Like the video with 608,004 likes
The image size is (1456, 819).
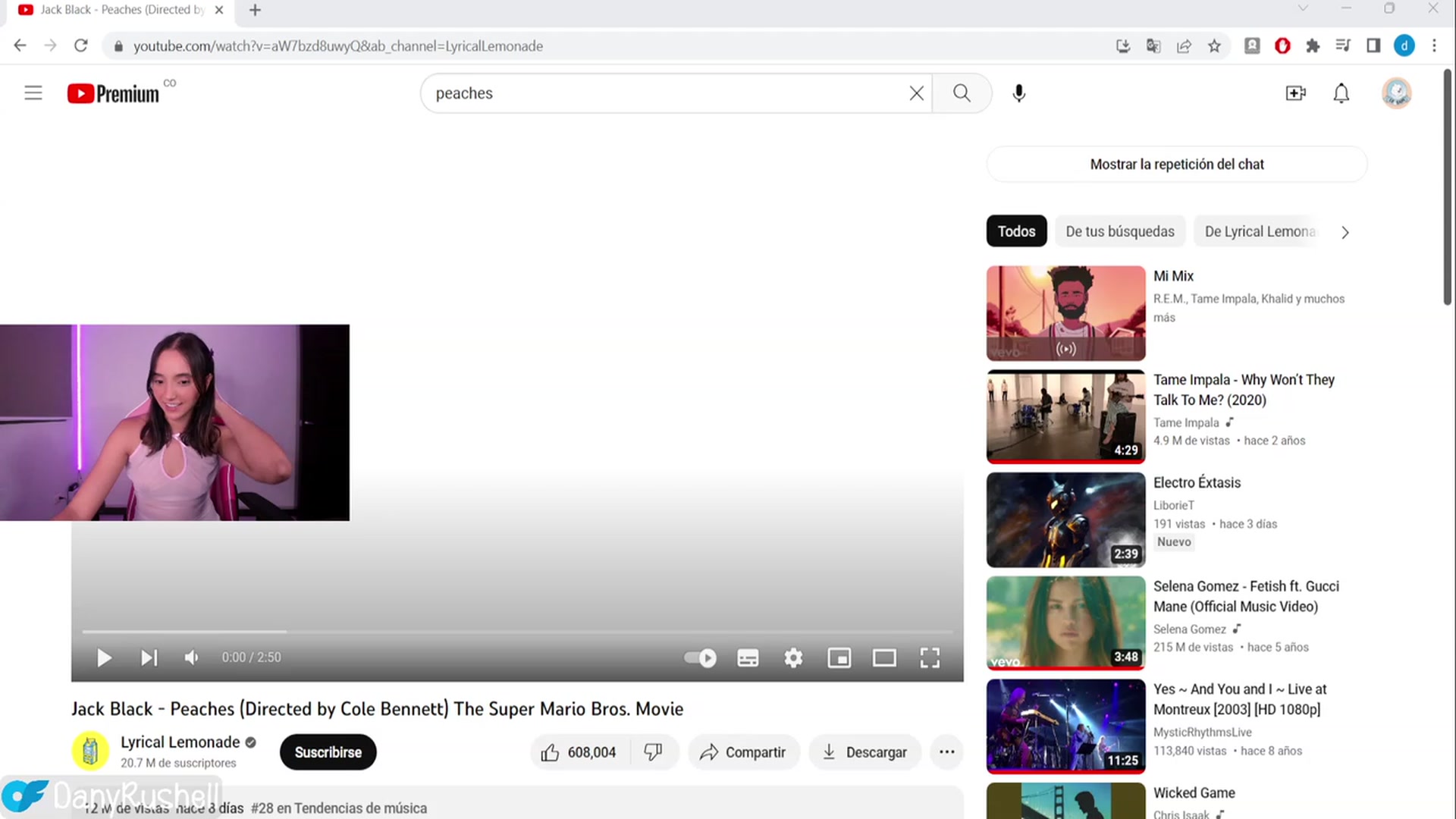[579, 752]
